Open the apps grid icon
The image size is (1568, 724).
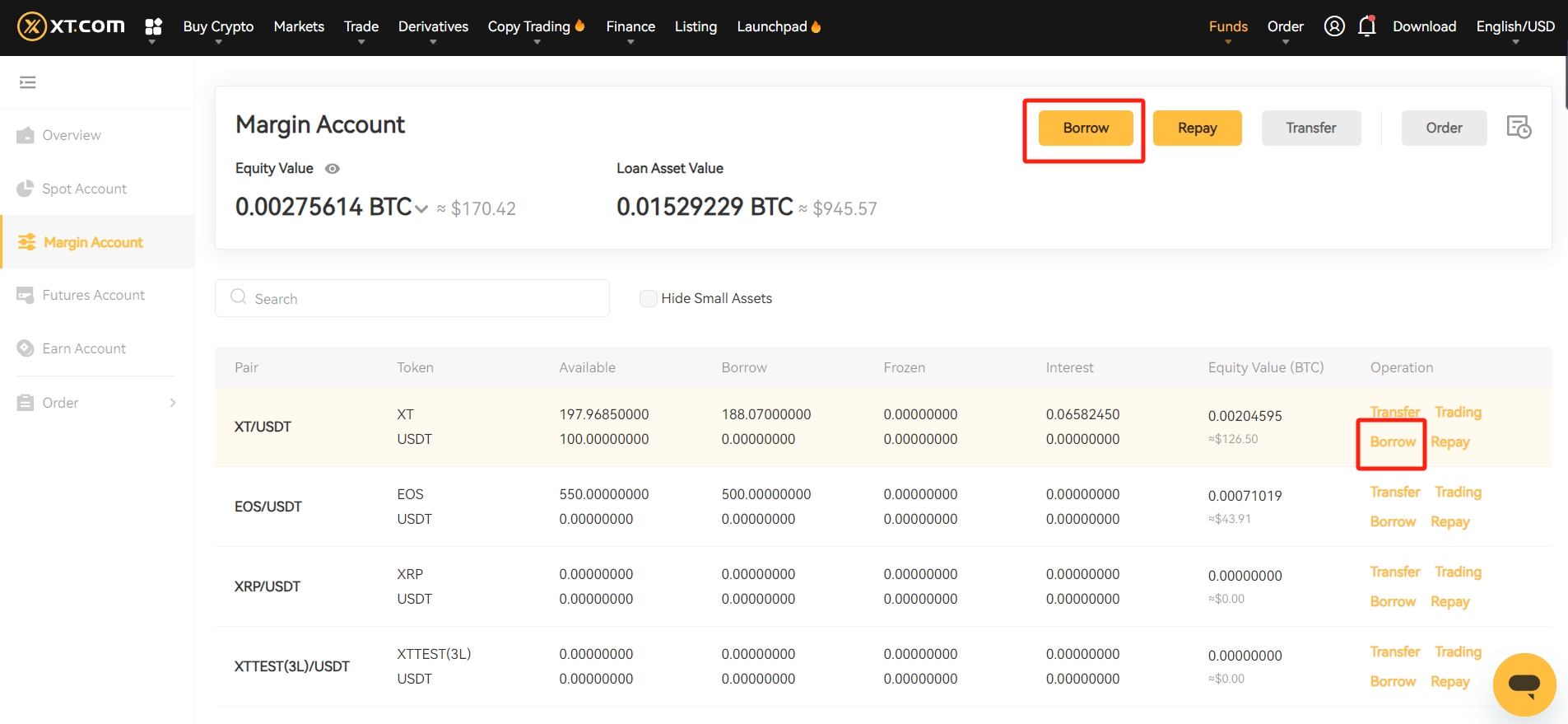tap(153, 26)
